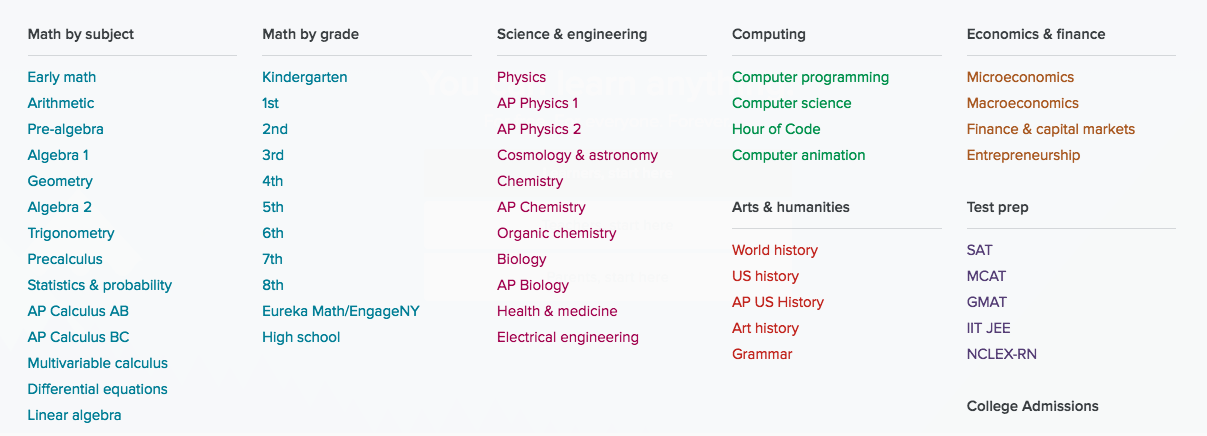Select the Algebra 1 subject

[x=58, y=155]
